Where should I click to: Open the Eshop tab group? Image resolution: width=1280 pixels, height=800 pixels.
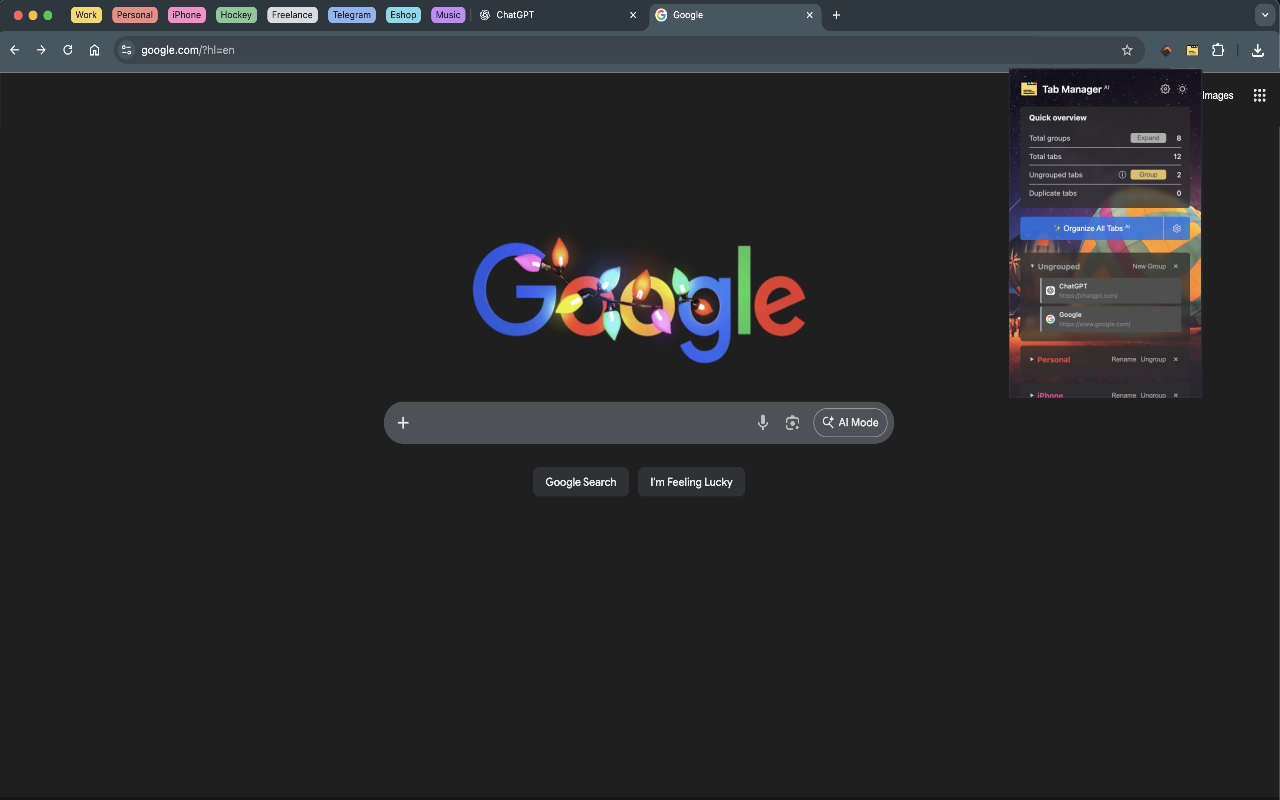point(403,15)
